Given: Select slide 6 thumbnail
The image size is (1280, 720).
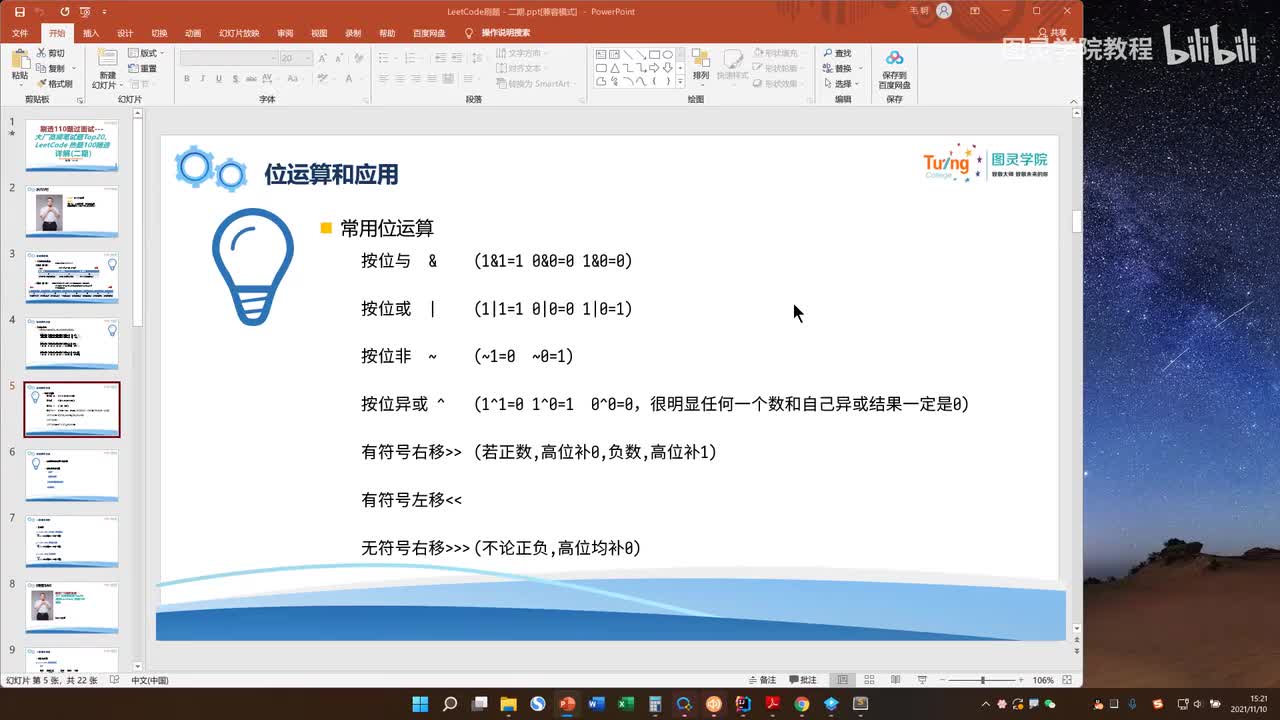Looking at the screenshot, I should click(x=72, y=475).
